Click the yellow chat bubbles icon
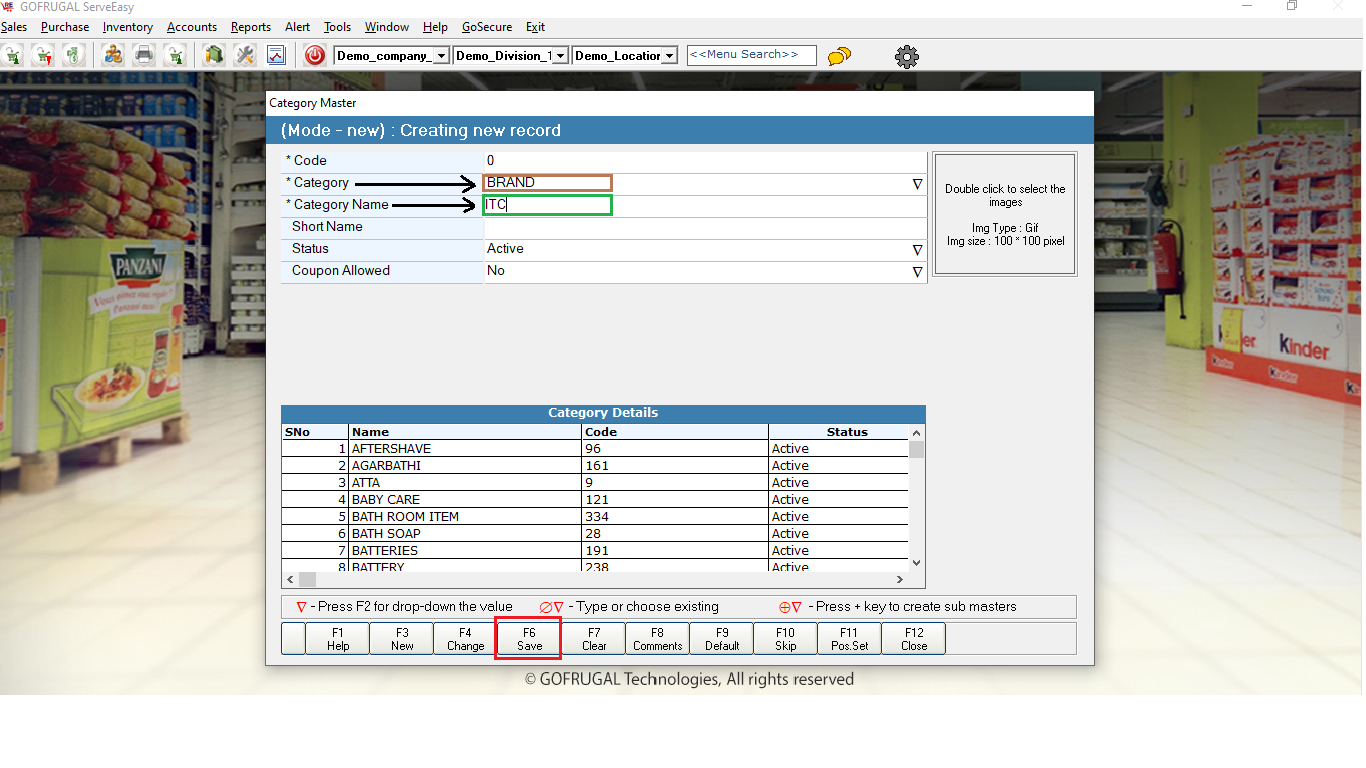This screenshot has width=1366, height=768. [x=840, y=56]
